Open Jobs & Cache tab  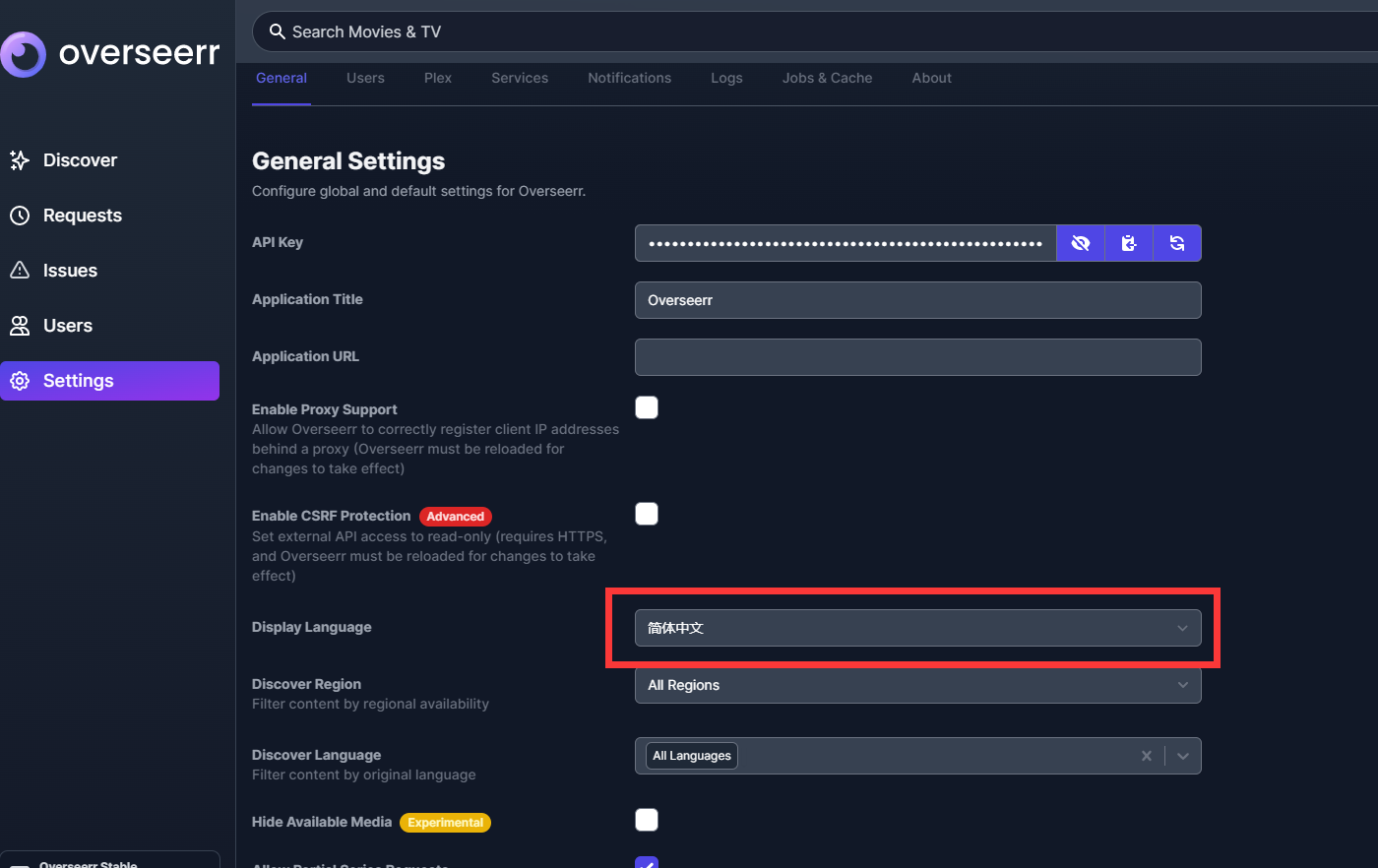827,78
